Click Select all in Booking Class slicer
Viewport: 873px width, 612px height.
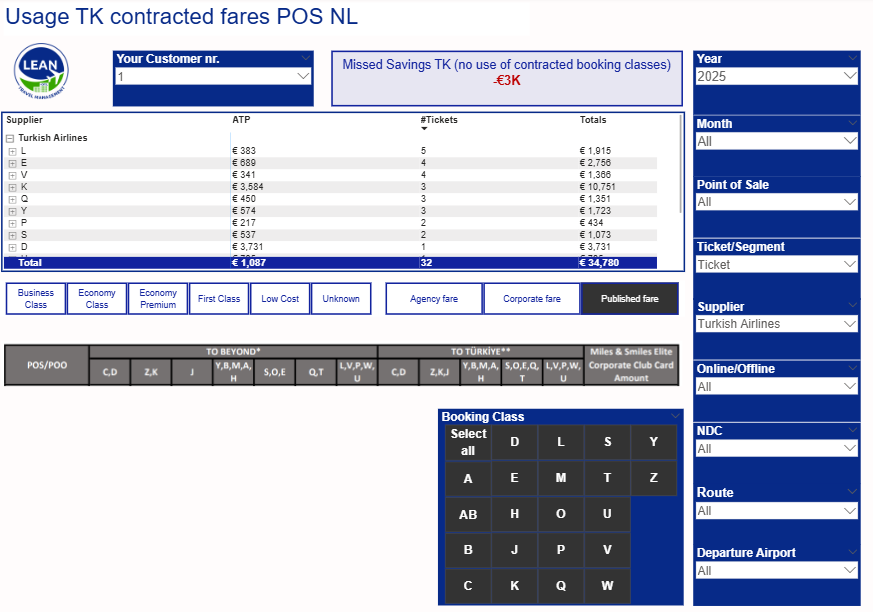(468, 442)
